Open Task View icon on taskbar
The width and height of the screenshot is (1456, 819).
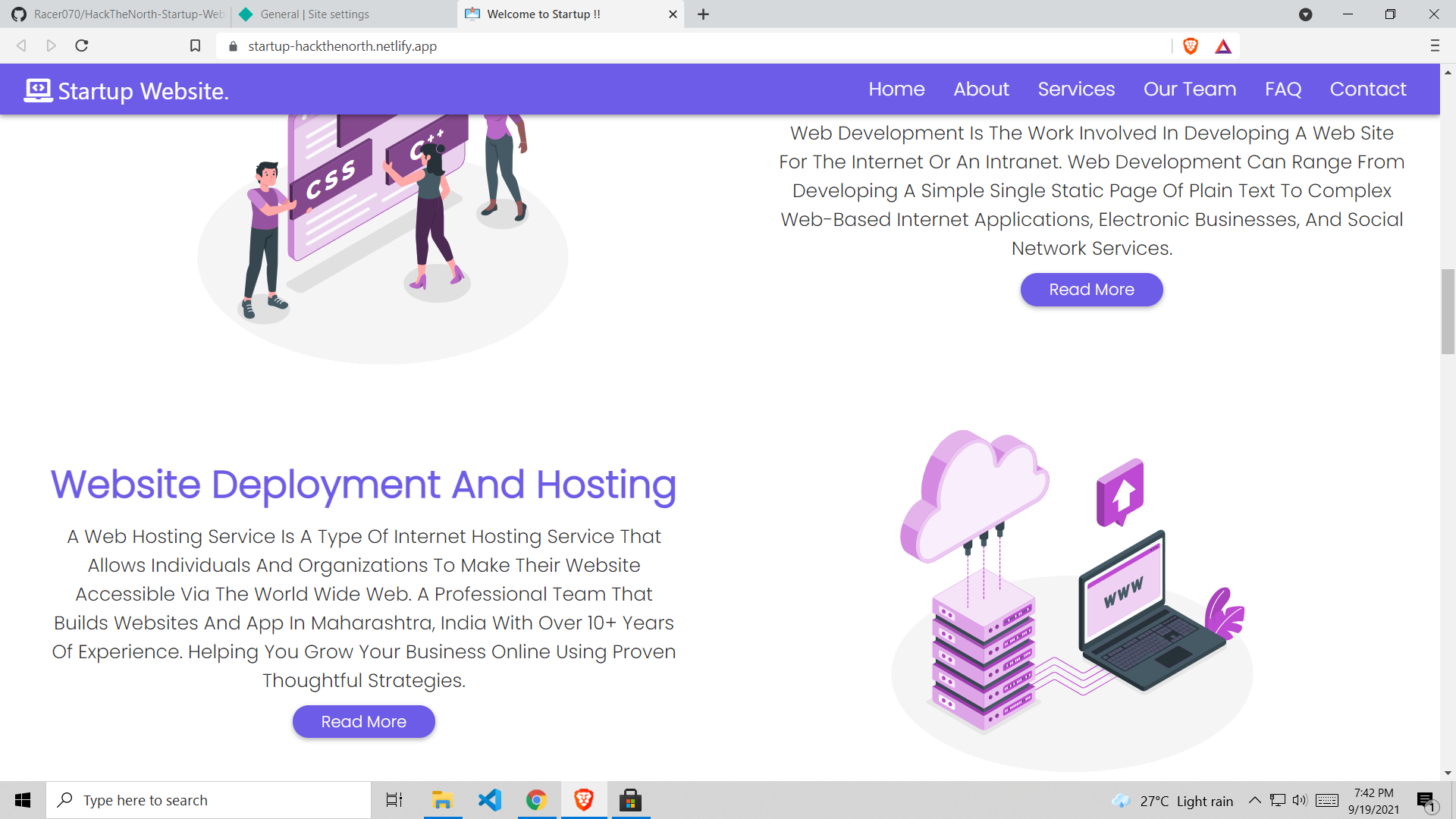[x=394, y=800]
